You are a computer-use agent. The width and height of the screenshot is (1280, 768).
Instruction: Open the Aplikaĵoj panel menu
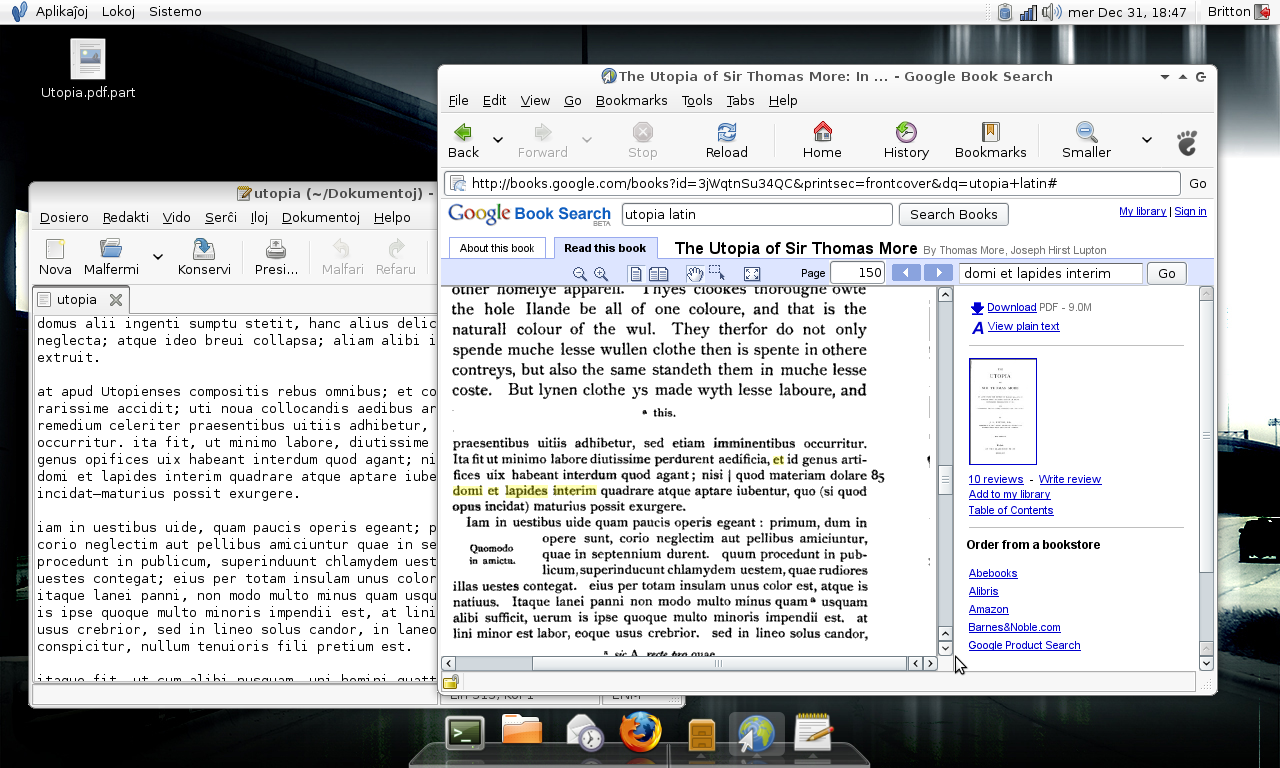point(64,12)
